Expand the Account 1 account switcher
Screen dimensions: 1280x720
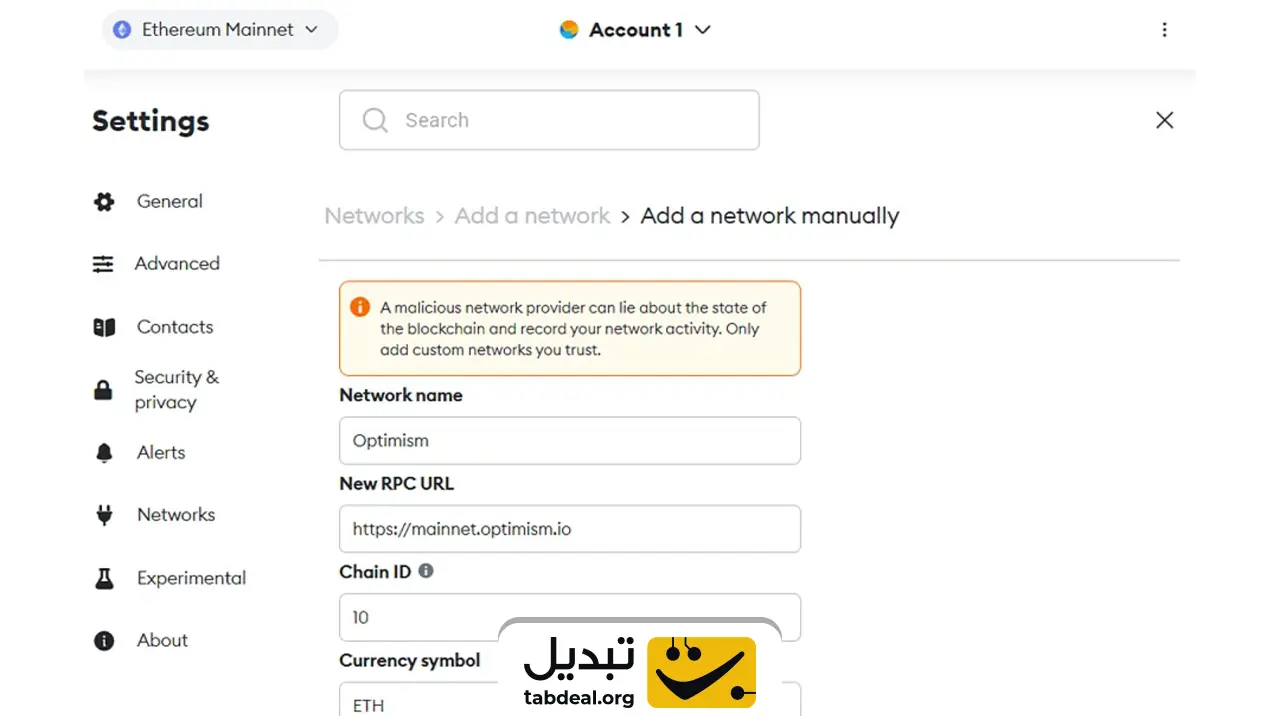tap(635, 30)
